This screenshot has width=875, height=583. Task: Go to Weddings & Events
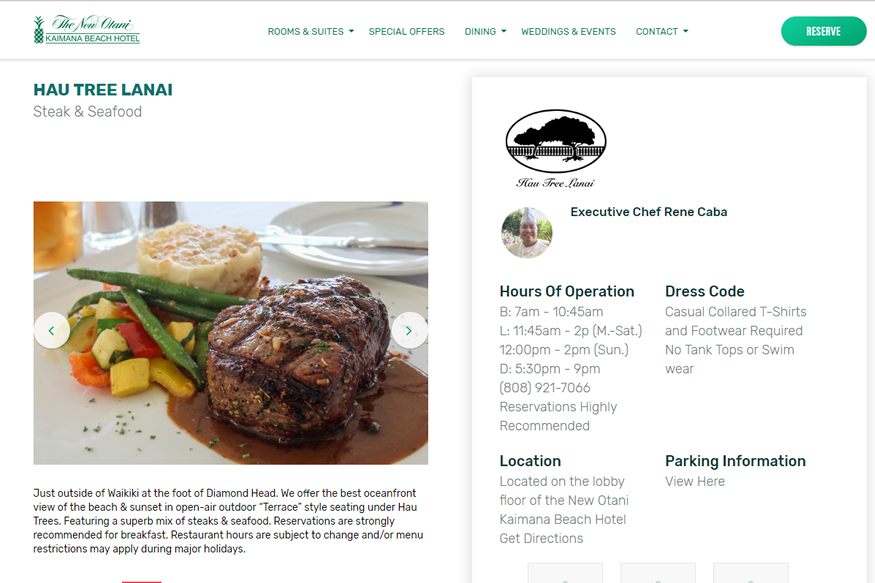(x=568, y=31)
